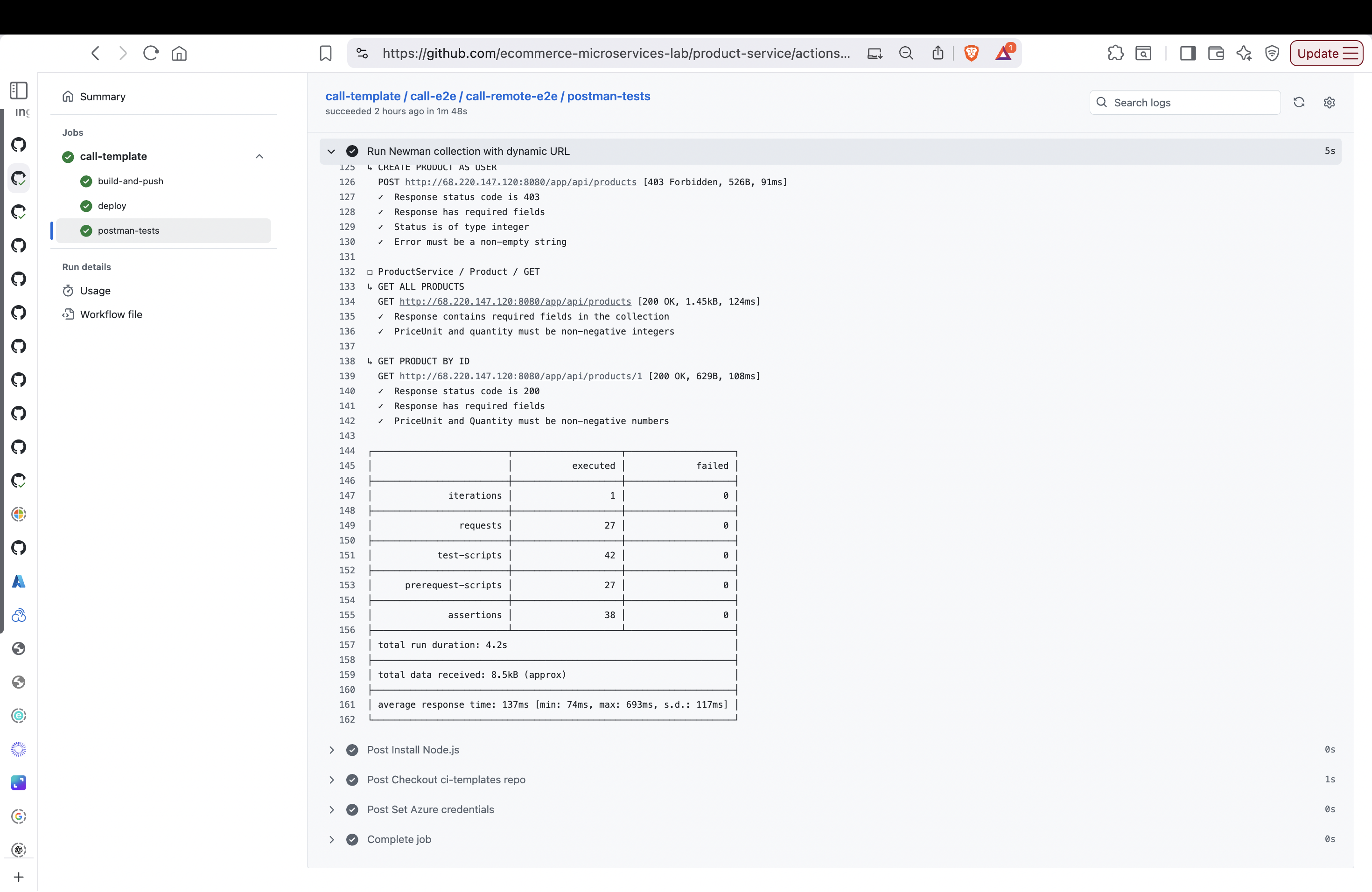This screenshot has width=1372, height=892.
Task: Click the Update browser button
Action: [1326, 54]
